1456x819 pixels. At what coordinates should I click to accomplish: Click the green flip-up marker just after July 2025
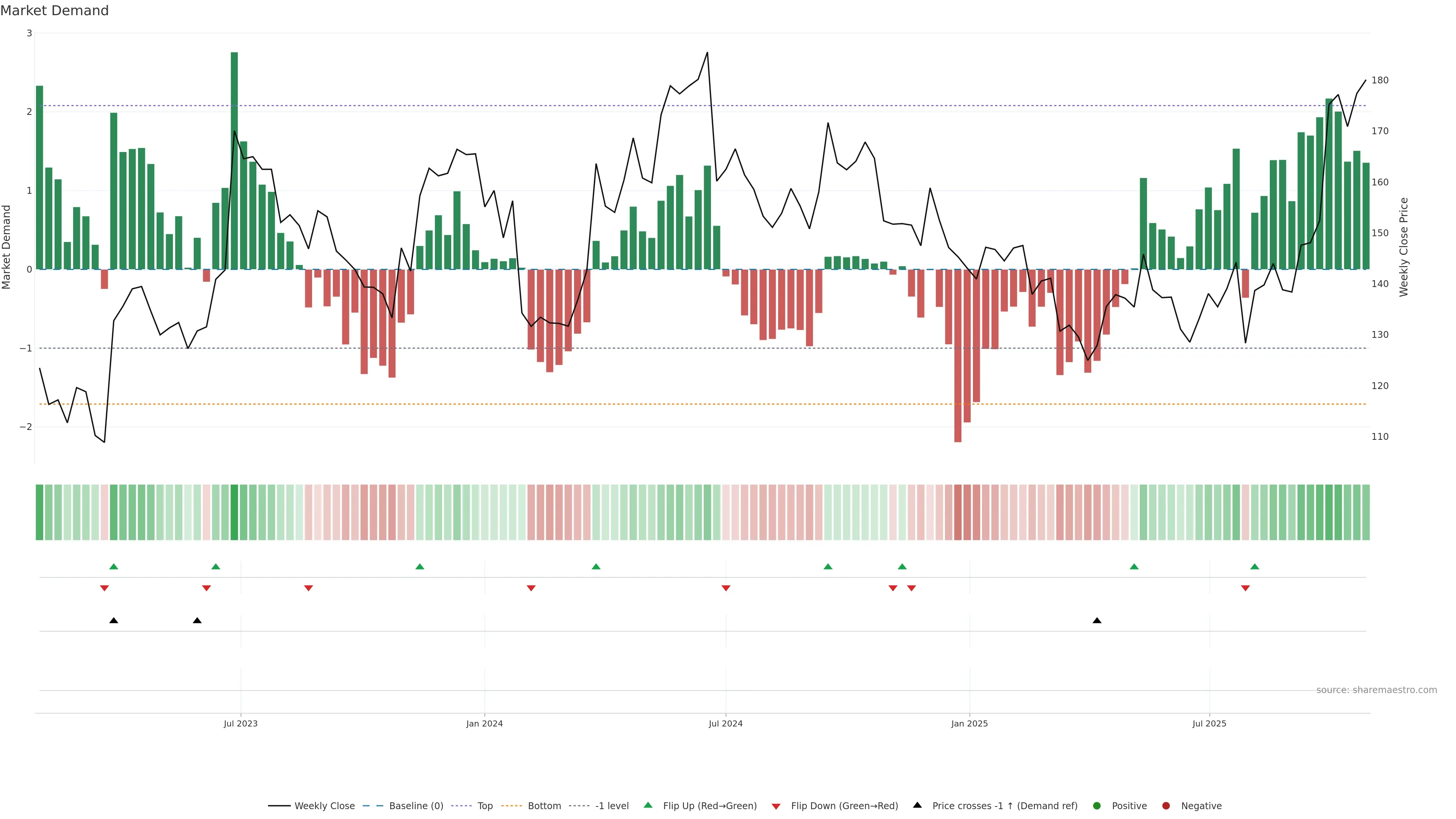[x=1254, y=566]
